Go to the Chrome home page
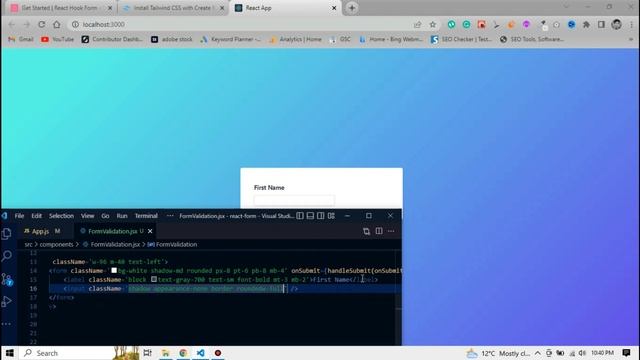Screen dimensions: 640x360 coord(57,24)
